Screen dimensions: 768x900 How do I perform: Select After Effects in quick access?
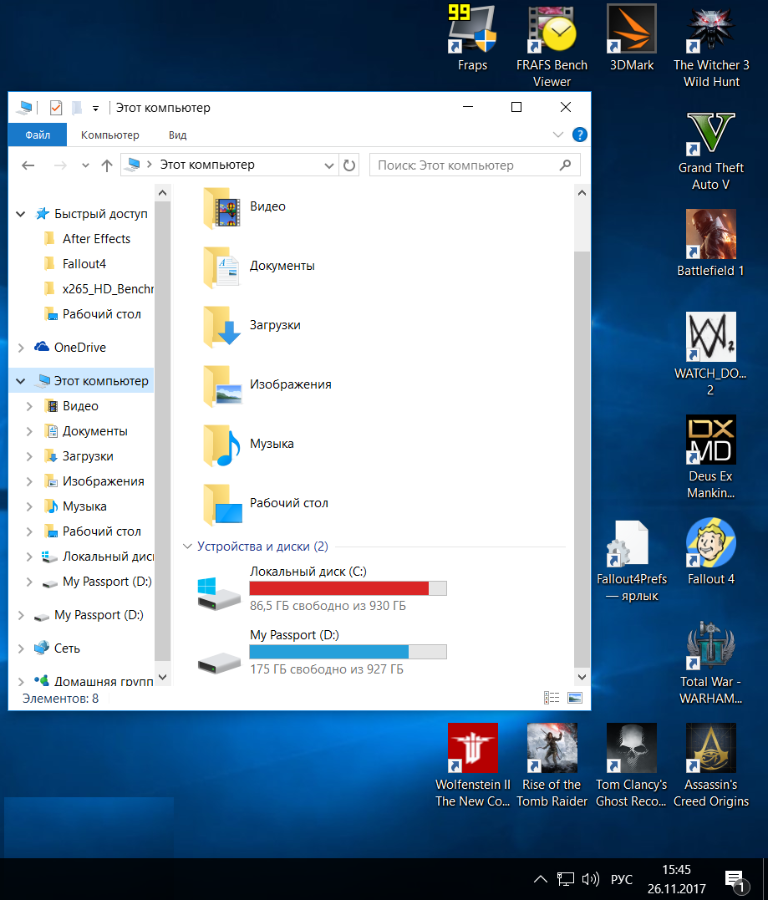(x=96, y=239)
